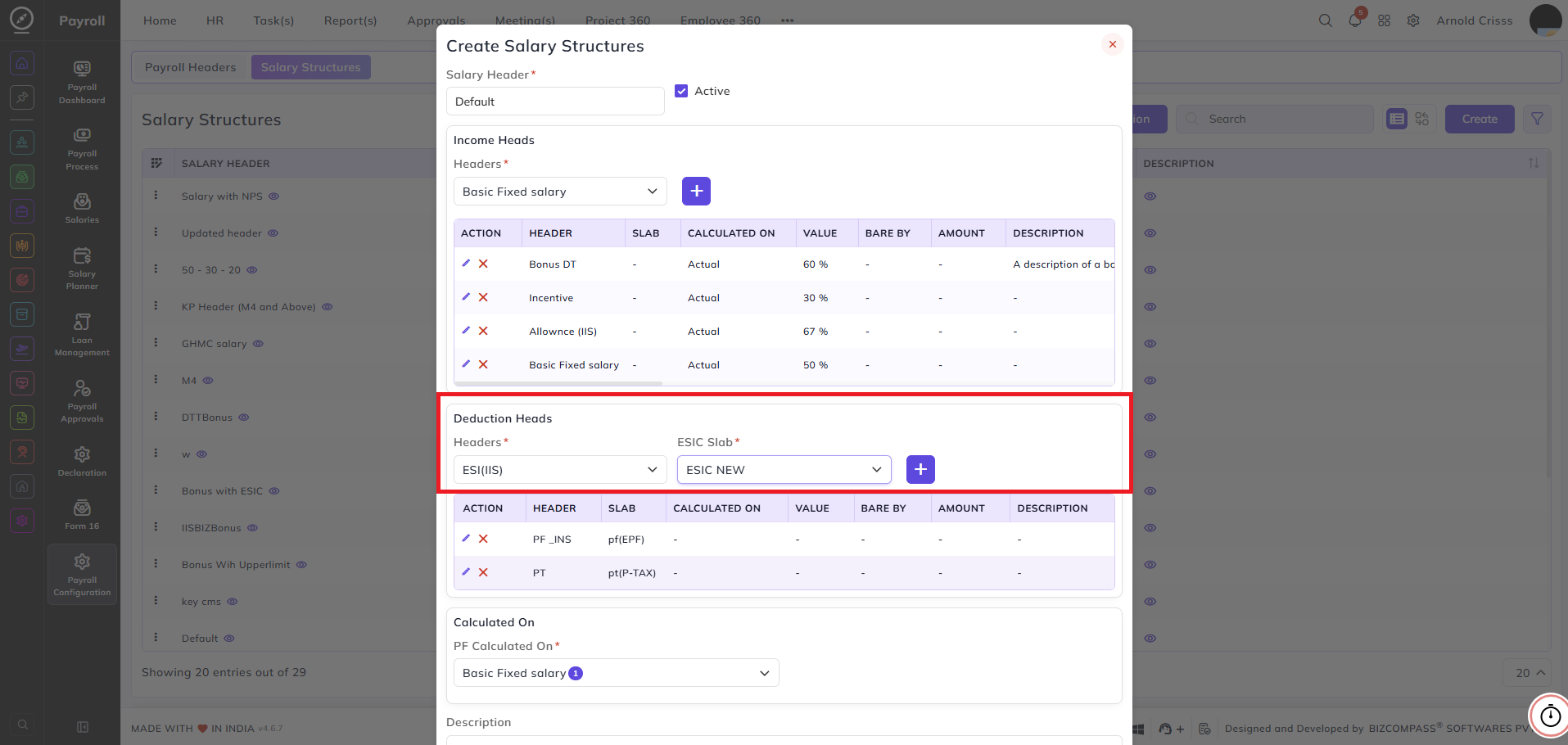Toggle eye icon for Default row
Screen dimensions: 1568x745
pyautogui.click(x=229, y=639)
